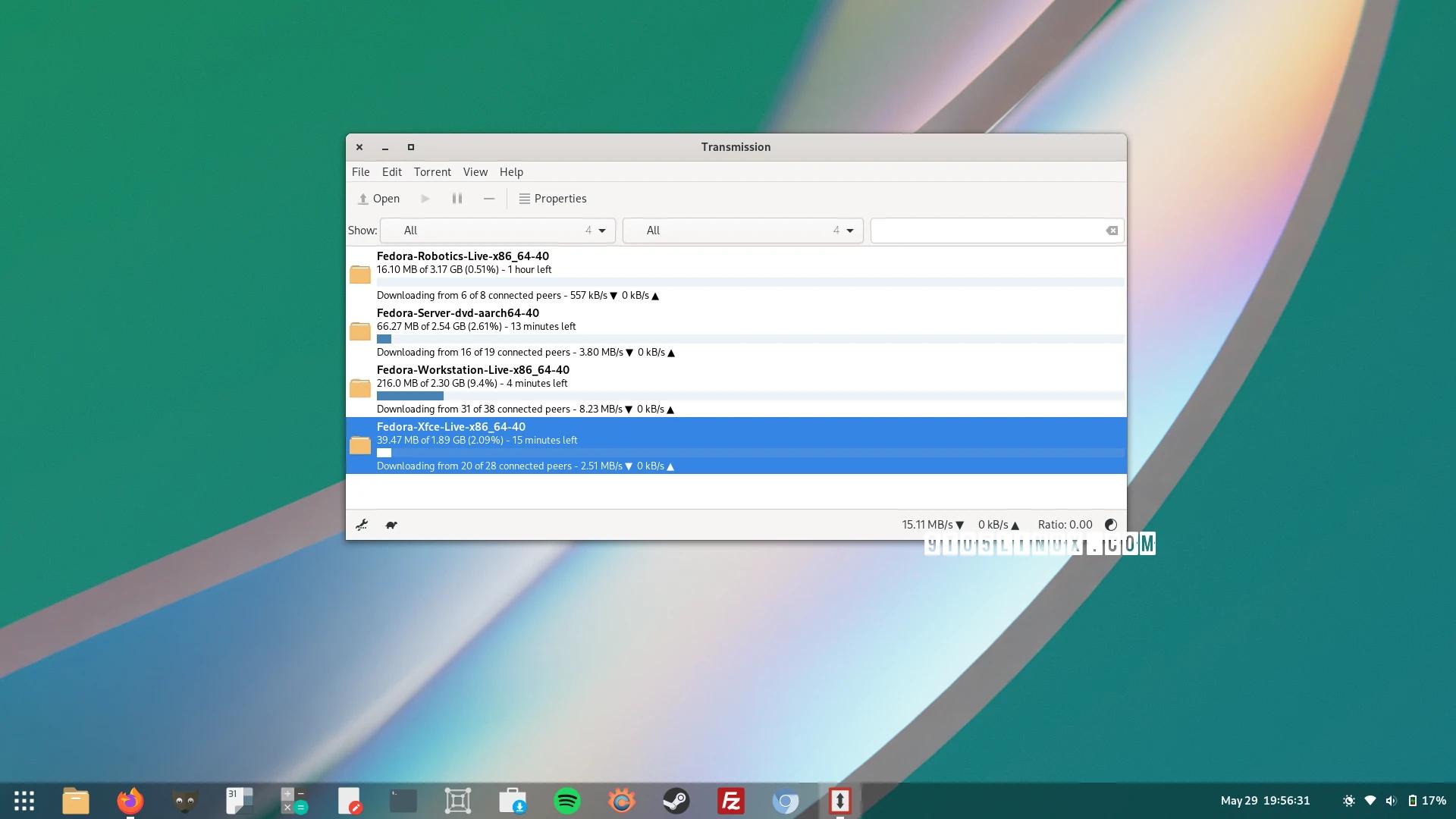Open torrent Properties from the toolbar
1456x819 pixels.
(x=553, y=199)
